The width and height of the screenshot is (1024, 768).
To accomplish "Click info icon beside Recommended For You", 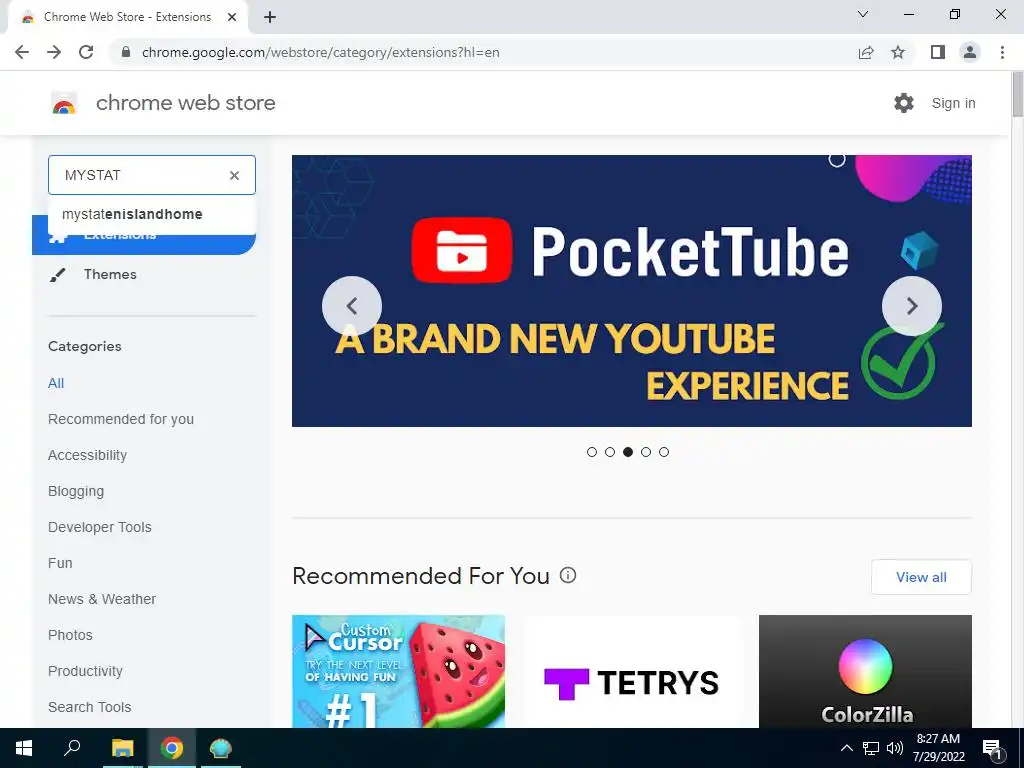I will point(568,575).
